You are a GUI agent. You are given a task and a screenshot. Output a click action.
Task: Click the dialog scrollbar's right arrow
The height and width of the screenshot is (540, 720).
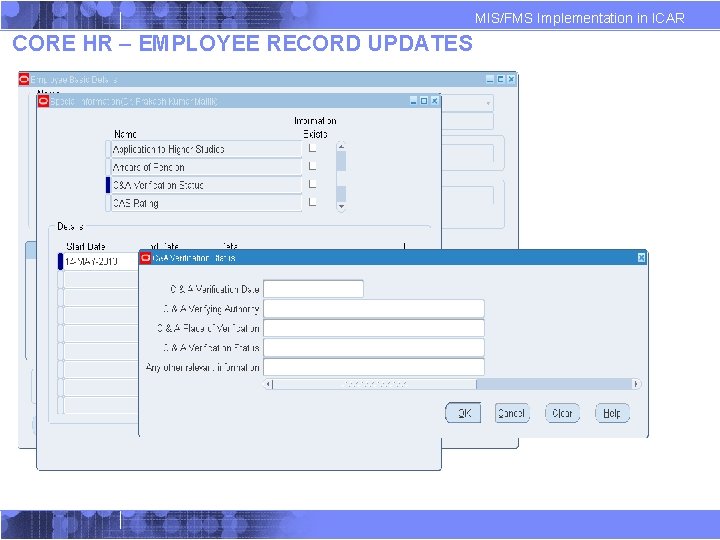636,384
